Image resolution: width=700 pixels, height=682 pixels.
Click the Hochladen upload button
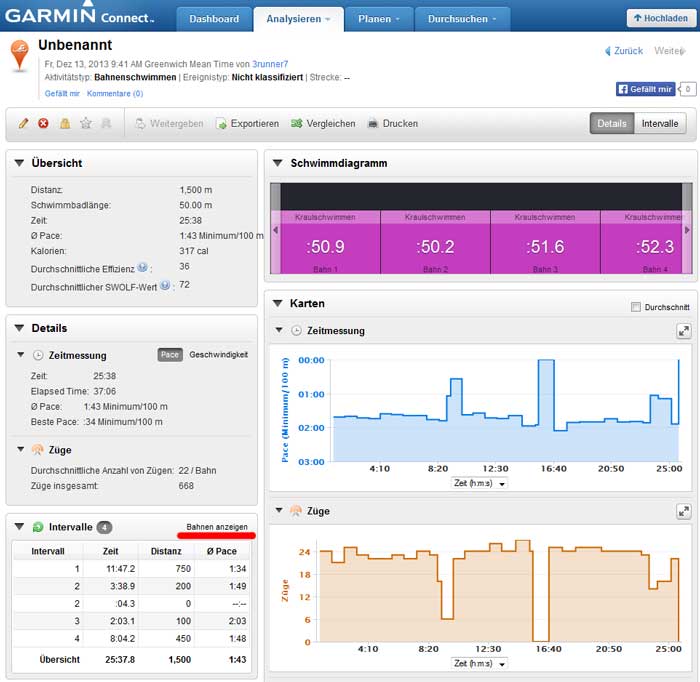point(661,18)
